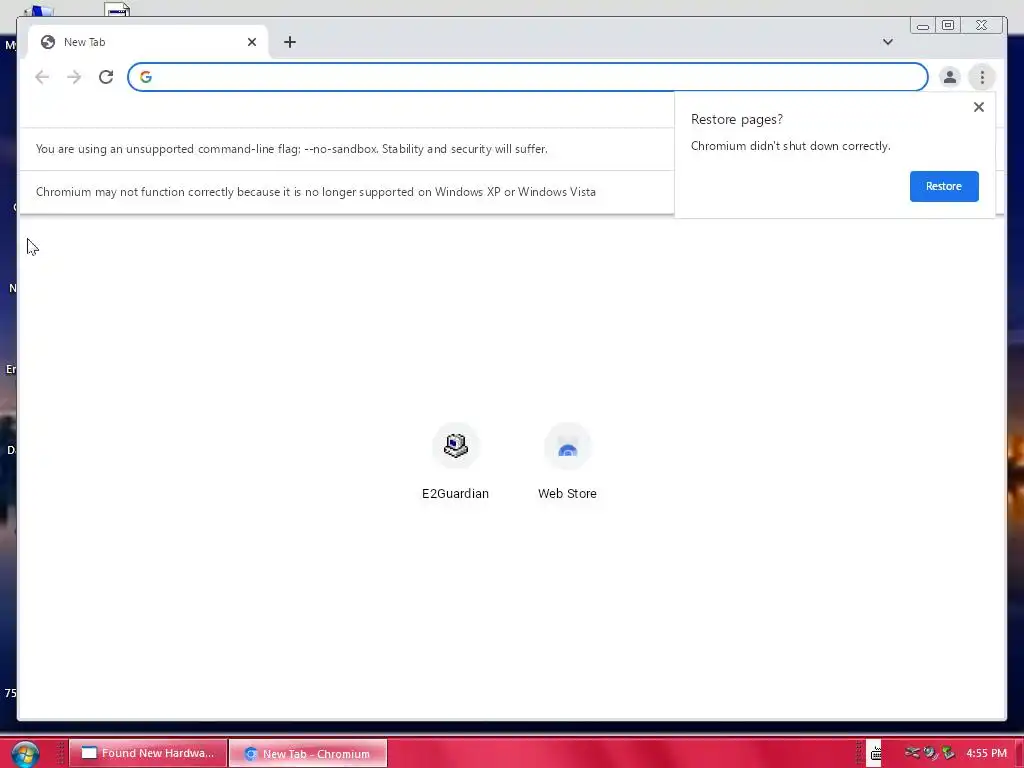Open a new tab with plus button

pos(290,42)
